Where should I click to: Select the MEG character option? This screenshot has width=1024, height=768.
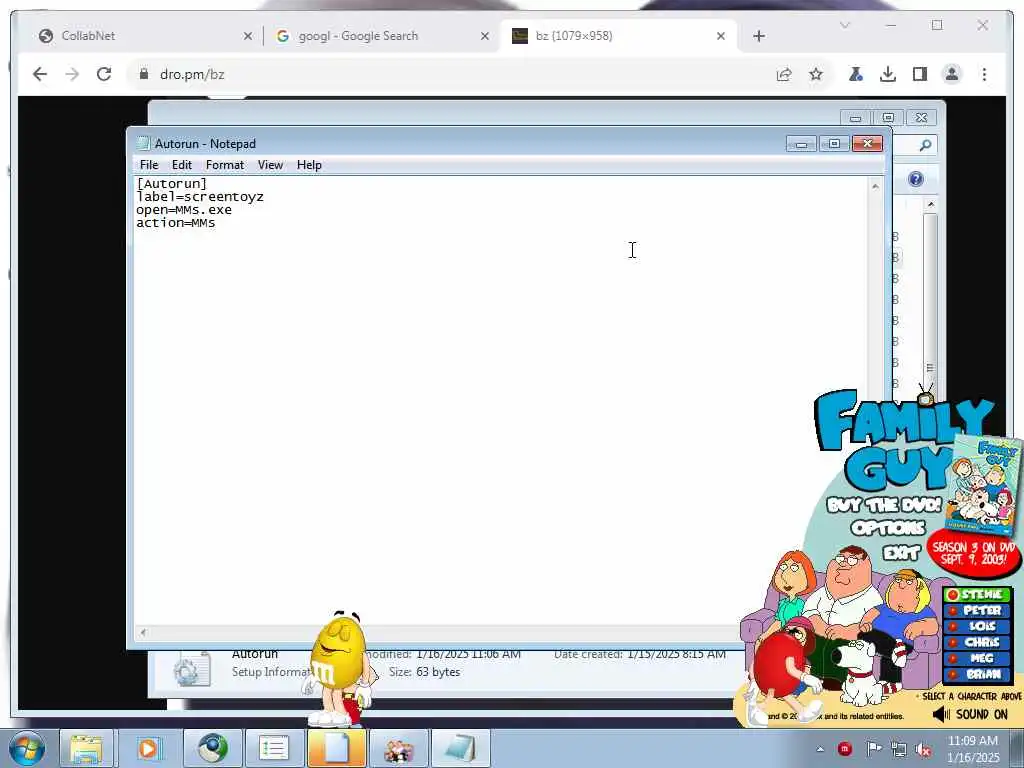977,658
